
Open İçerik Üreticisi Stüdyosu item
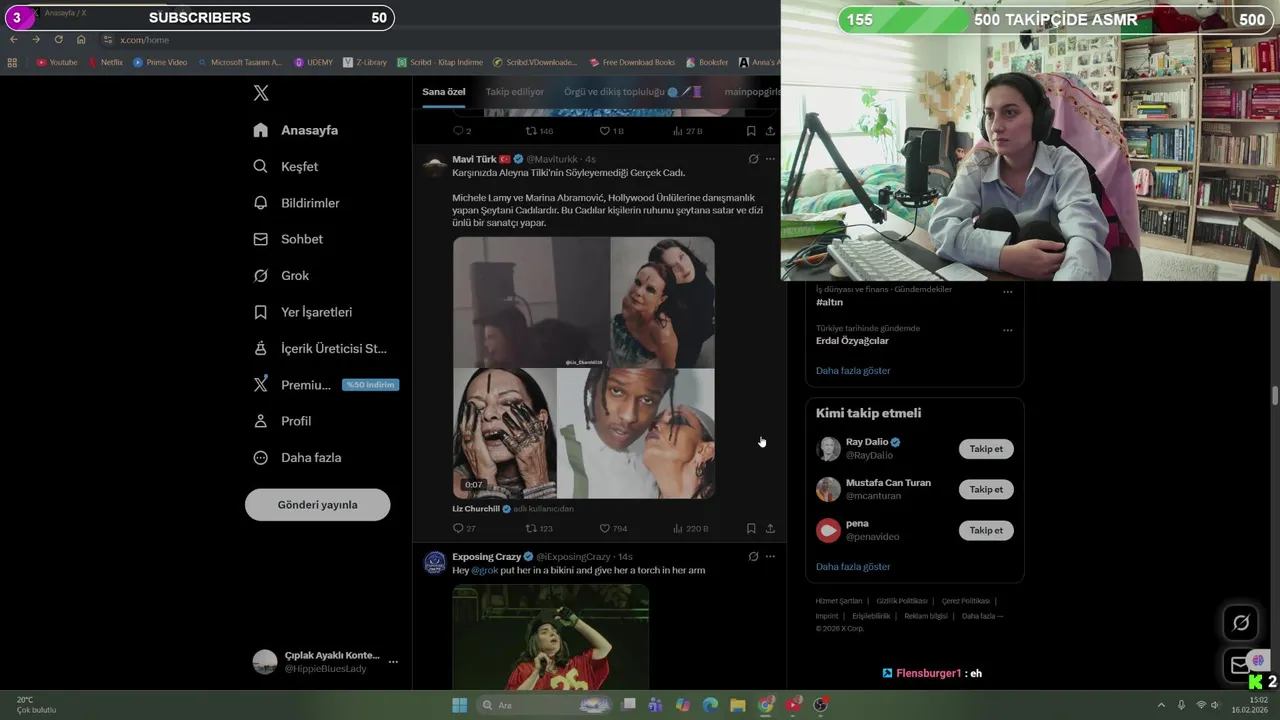click(320, 348)
